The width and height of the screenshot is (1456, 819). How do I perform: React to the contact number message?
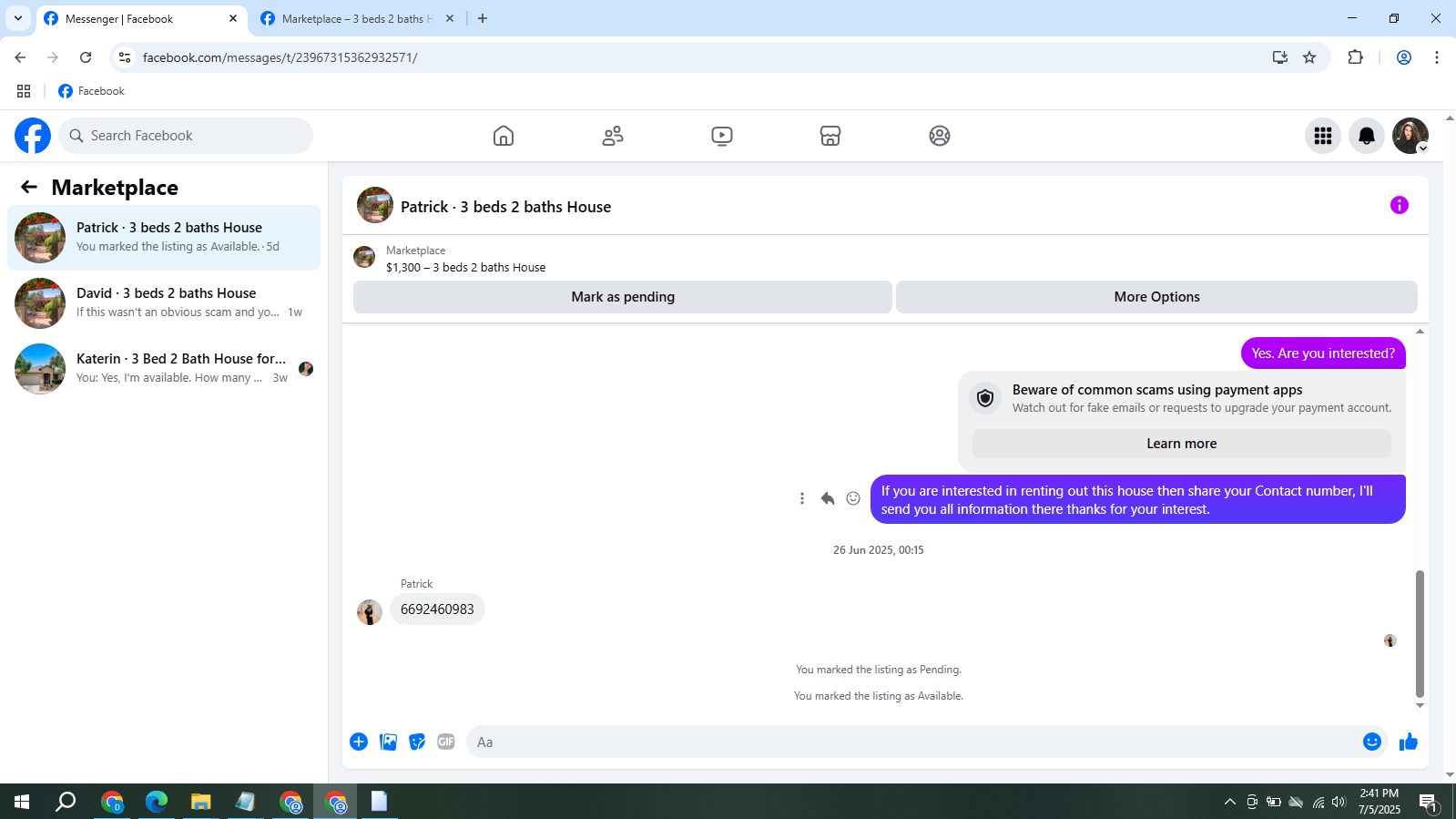tap(853, 498)
